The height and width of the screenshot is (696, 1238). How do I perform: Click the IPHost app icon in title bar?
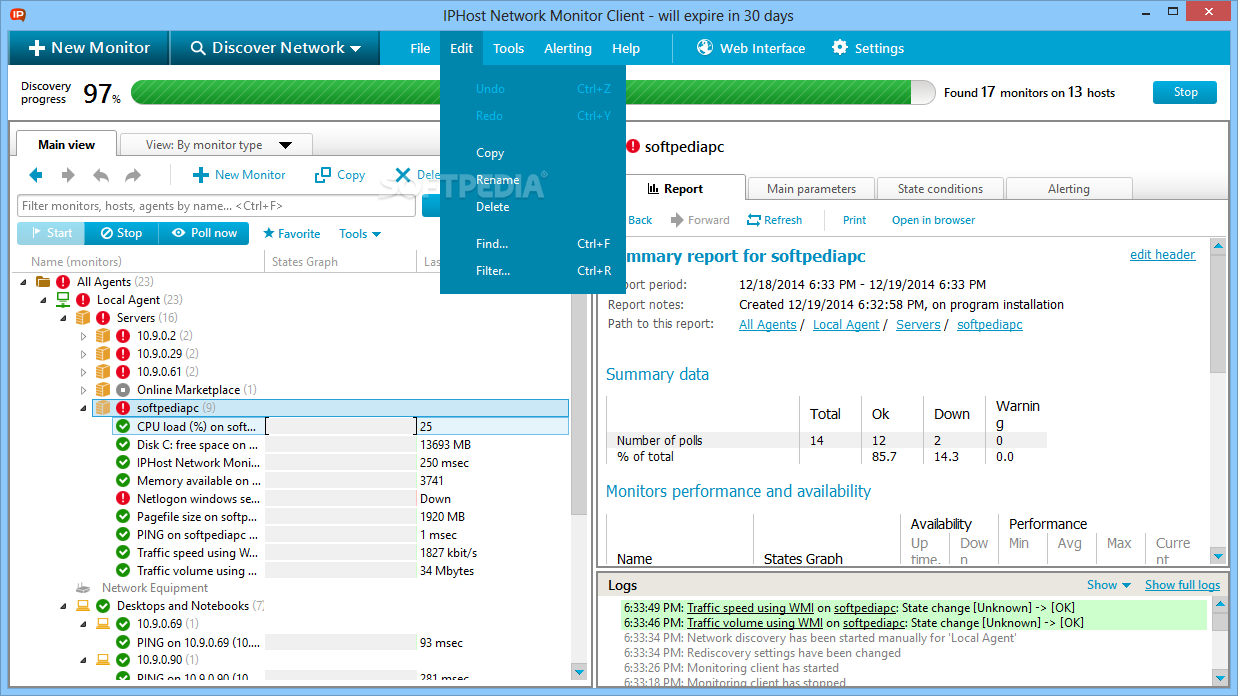(x=18, y=15)
